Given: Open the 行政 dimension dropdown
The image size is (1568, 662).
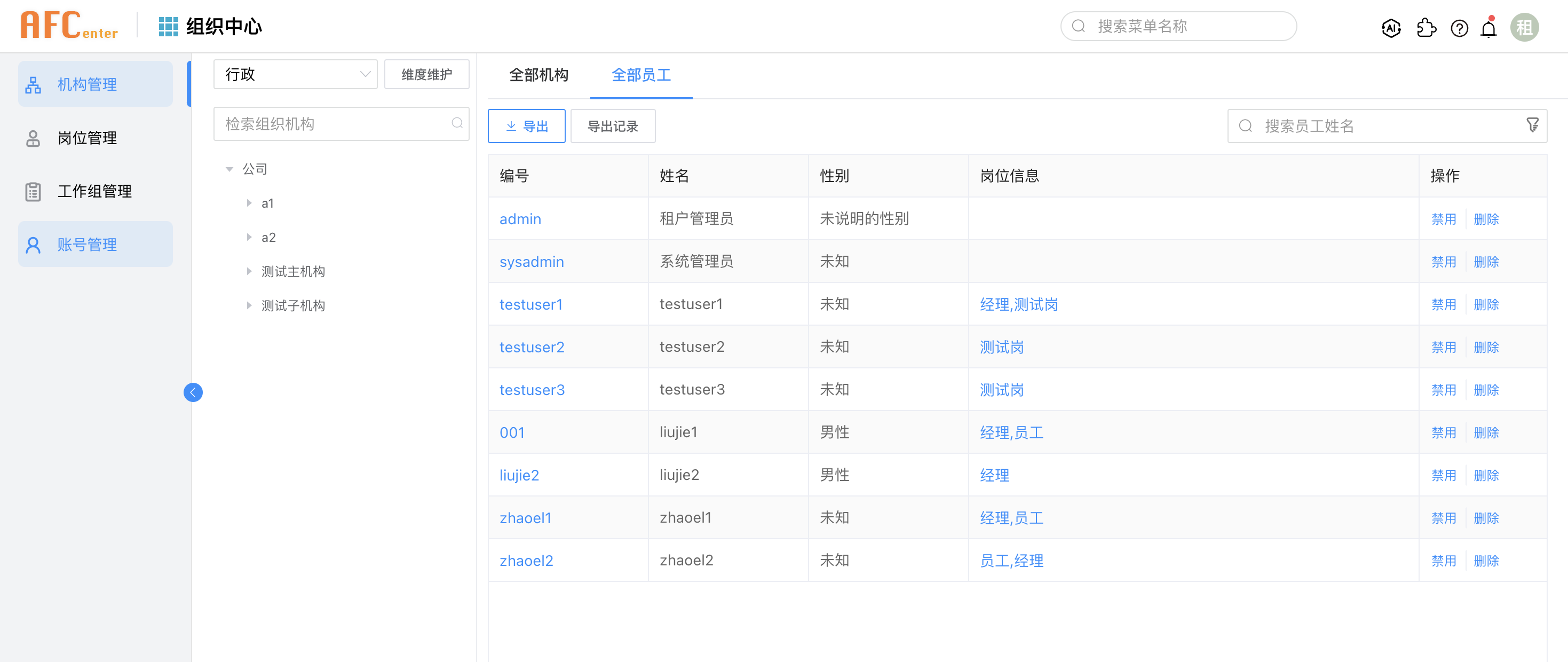Looking at the screenshot, I should pyautogui.click(x=295, y=74).
